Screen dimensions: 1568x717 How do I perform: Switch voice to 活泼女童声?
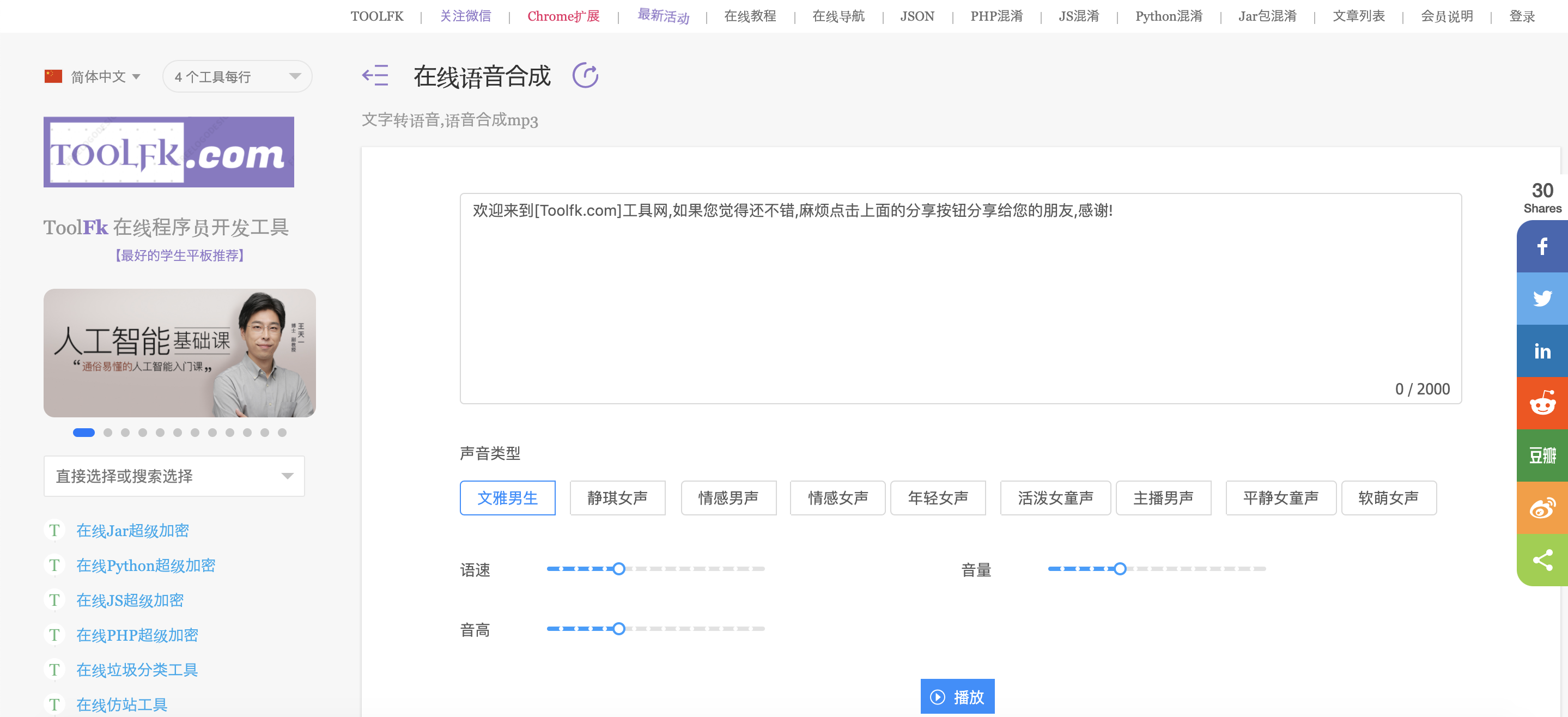pos(1055,498)
